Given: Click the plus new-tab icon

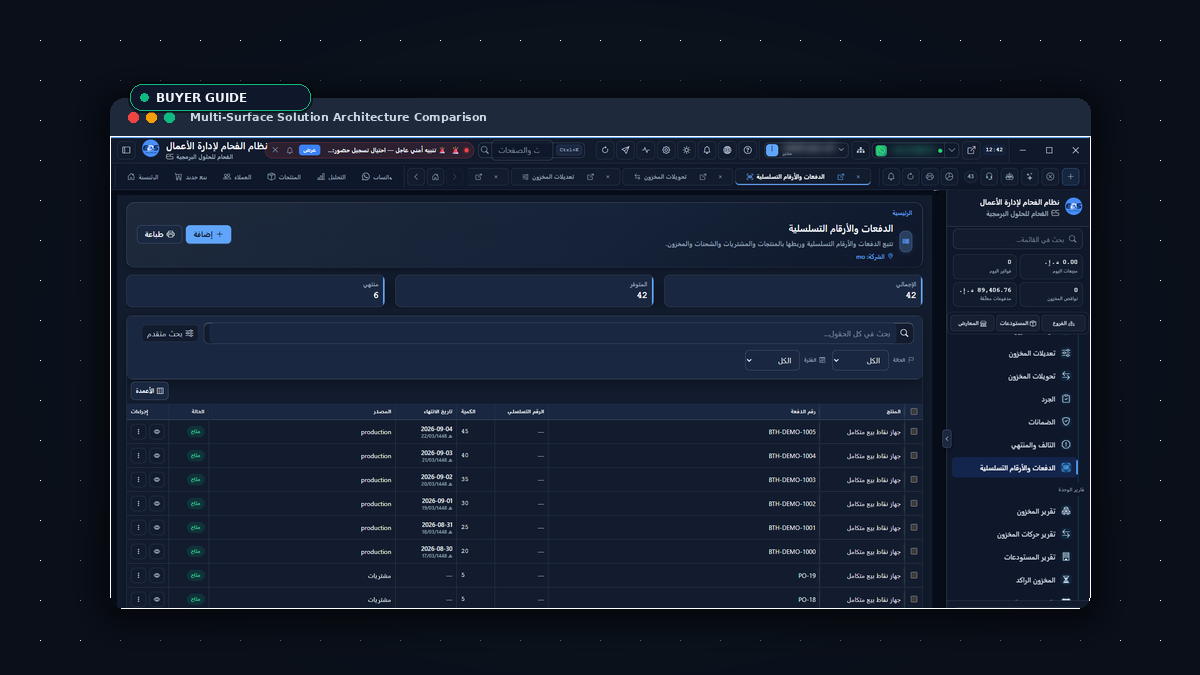Looking at the screenshot, I should (1071, 177).
